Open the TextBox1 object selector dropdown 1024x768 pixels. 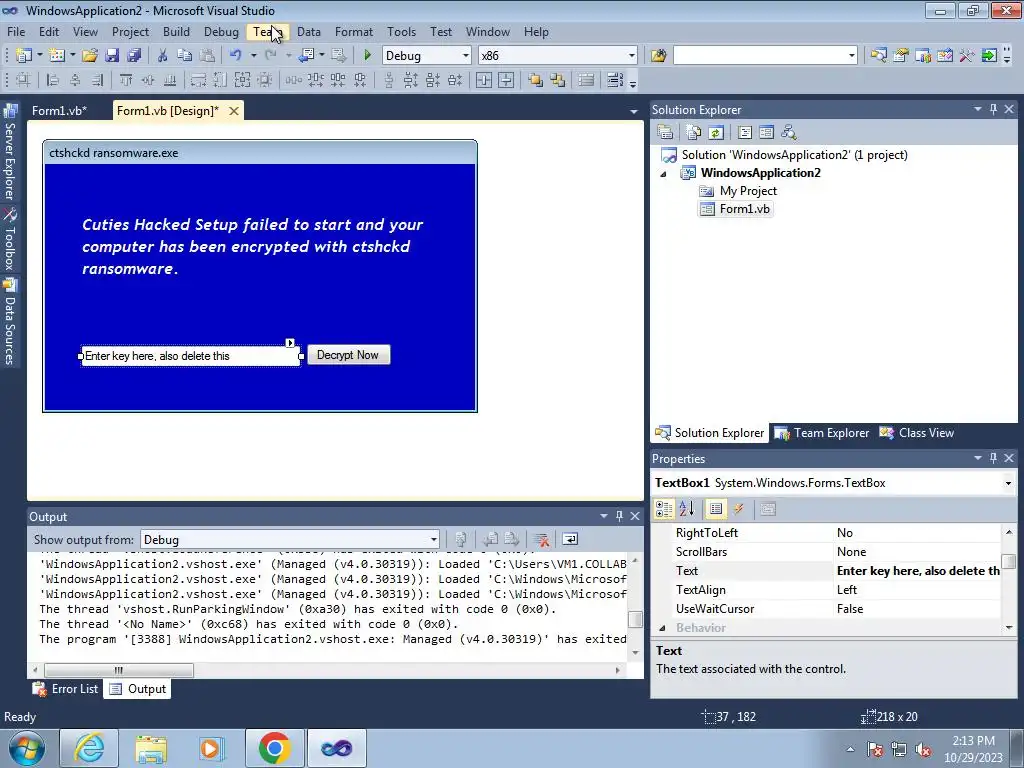[x=1008, y=483]
